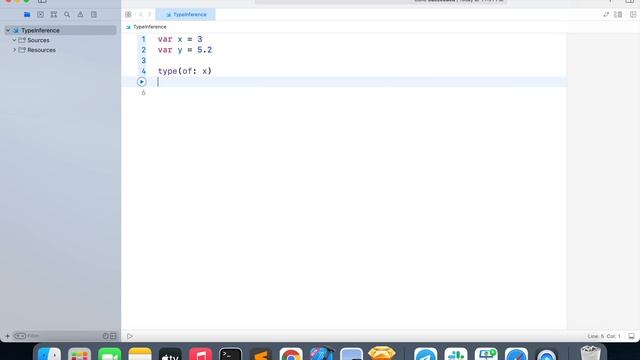640x360 pixels.
Task: Open Telegram from the Dock
Action: pos(426,353)
